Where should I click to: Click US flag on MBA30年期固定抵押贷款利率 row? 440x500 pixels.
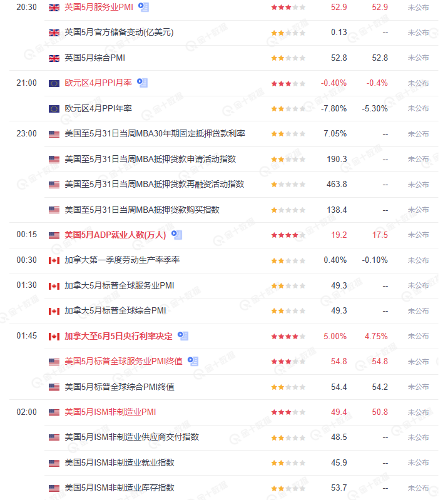[54, 134]
